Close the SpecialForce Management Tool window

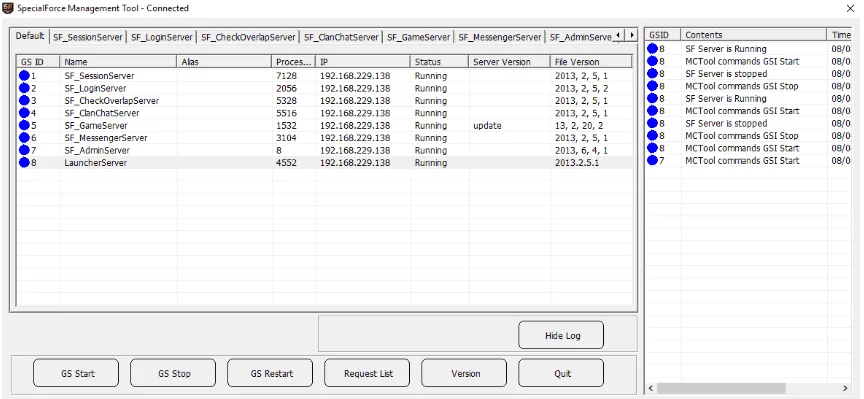point(850,8)
